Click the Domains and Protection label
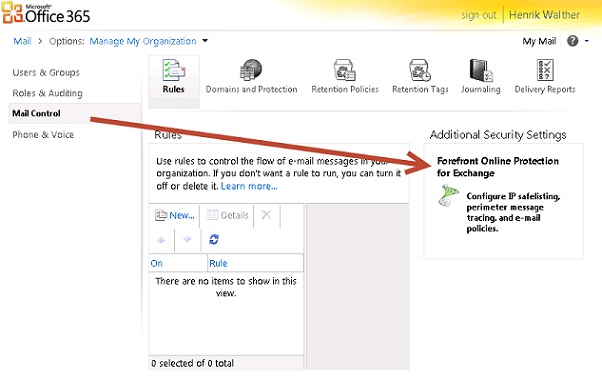602x380 pixels. click(x=251, y=89)
